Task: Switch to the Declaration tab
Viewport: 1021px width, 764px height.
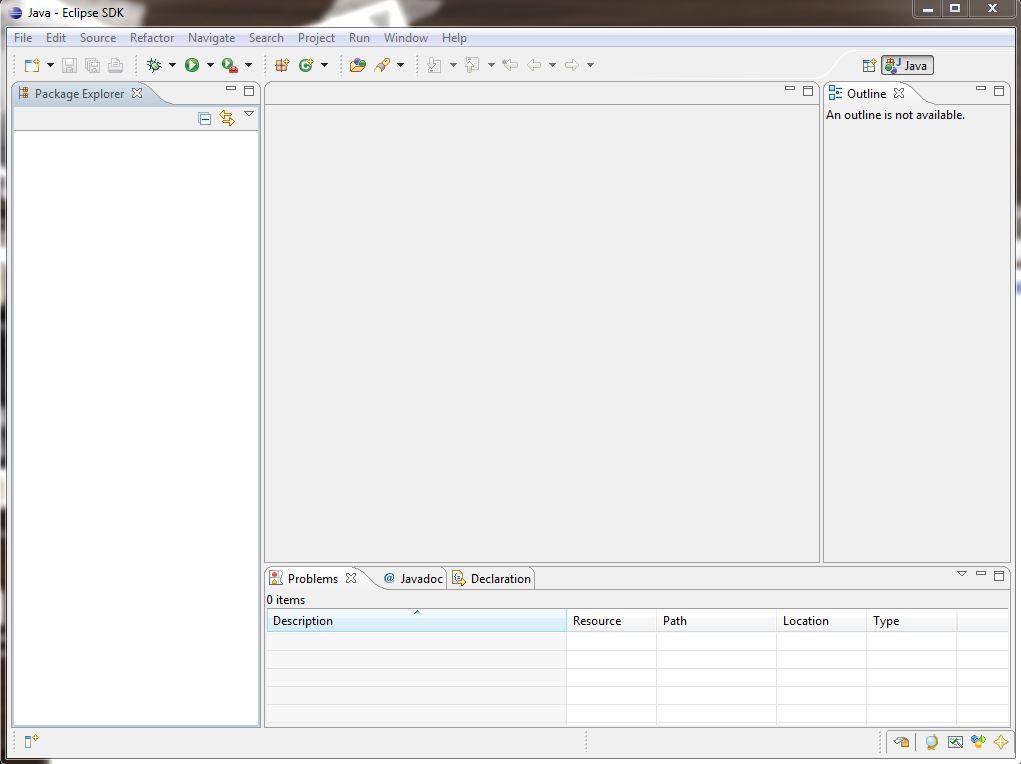Action: point(492,578)
